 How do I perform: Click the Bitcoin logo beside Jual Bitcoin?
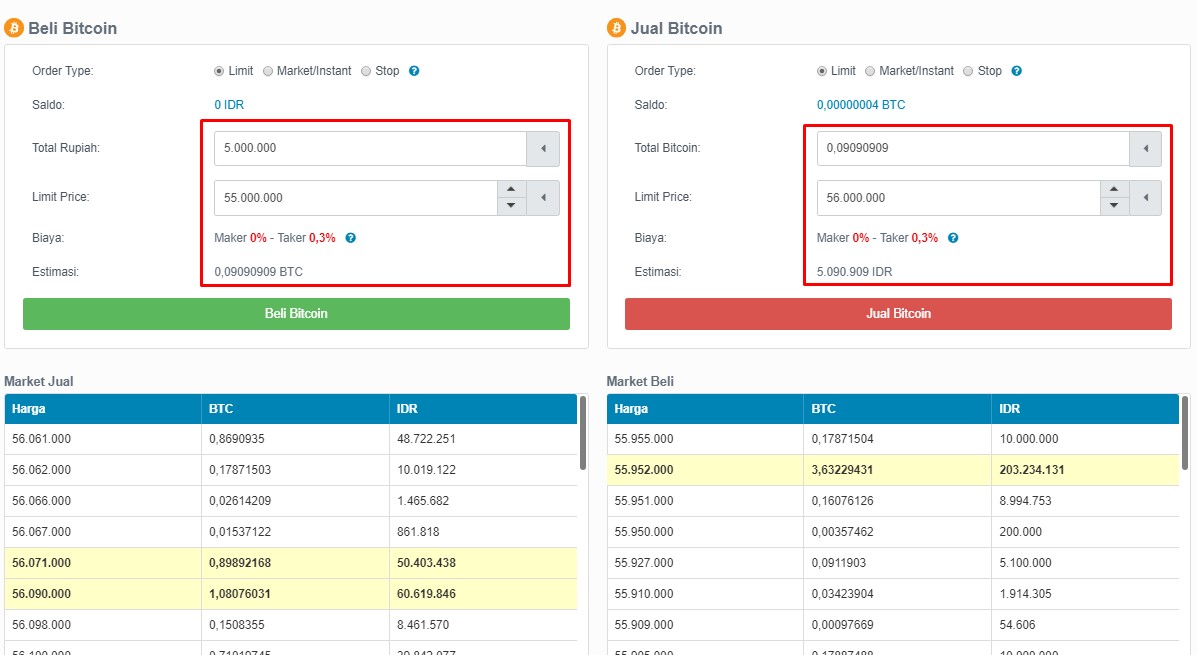click(616, 28)
